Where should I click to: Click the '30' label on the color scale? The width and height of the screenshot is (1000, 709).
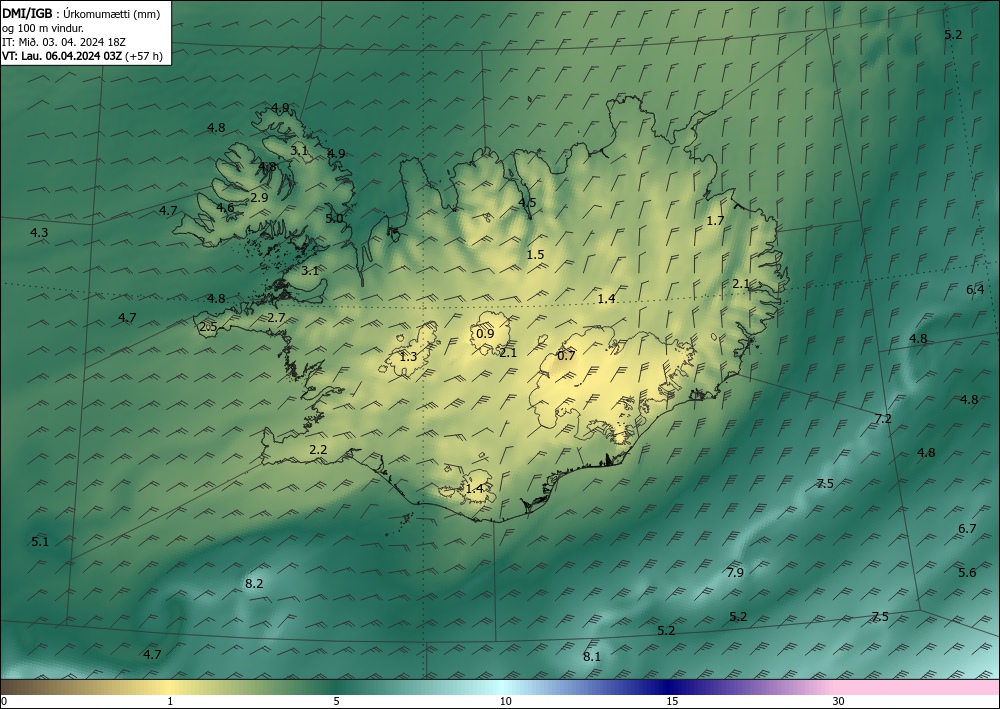(839, 702)
